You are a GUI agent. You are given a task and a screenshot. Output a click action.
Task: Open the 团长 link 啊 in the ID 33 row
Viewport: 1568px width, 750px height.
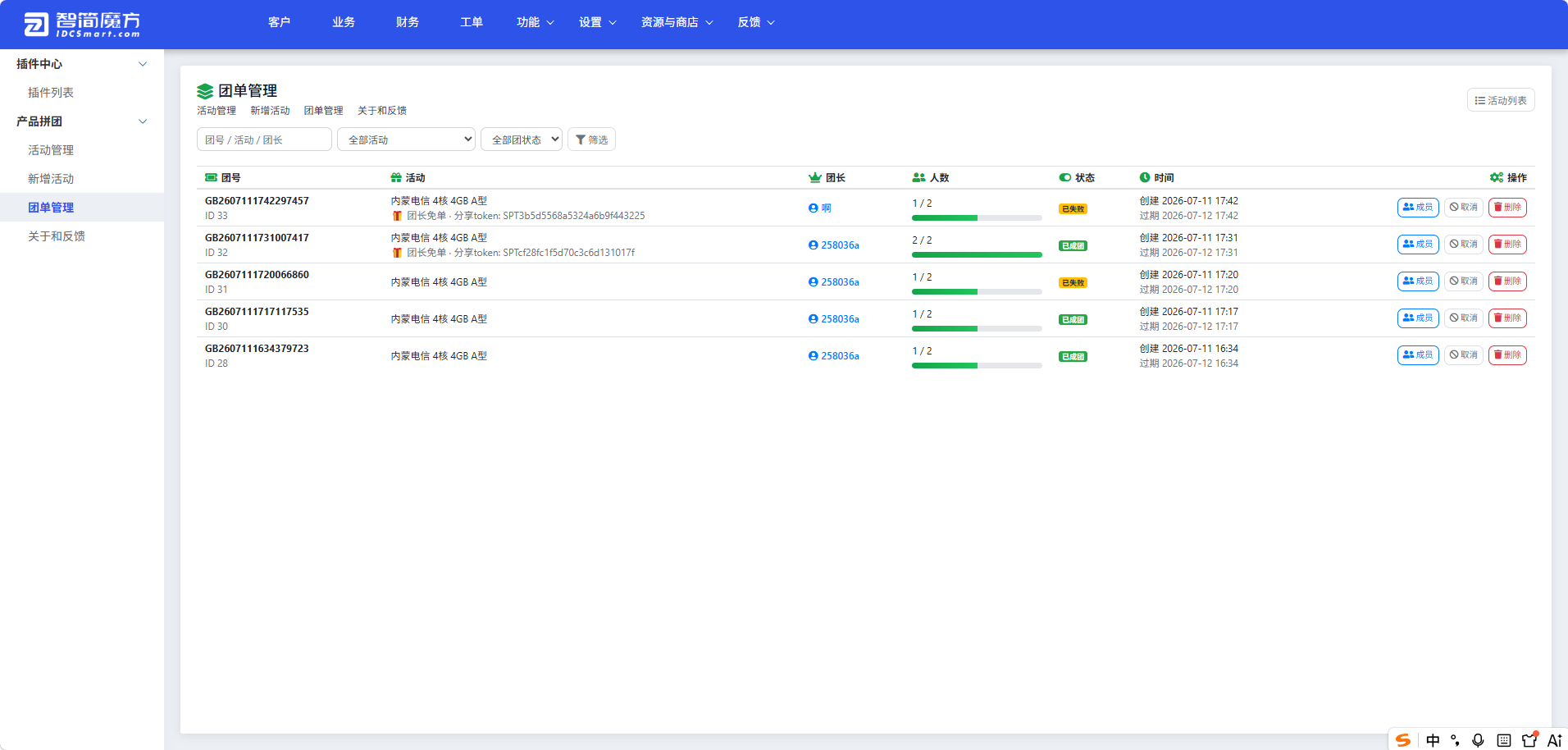point(820,208)
